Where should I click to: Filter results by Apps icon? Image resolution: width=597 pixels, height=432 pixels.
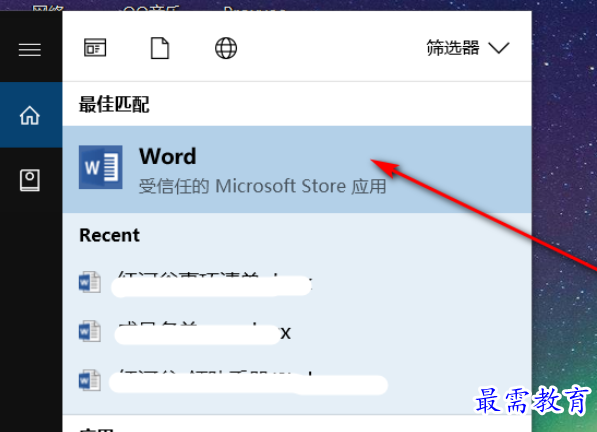[95, 48]
